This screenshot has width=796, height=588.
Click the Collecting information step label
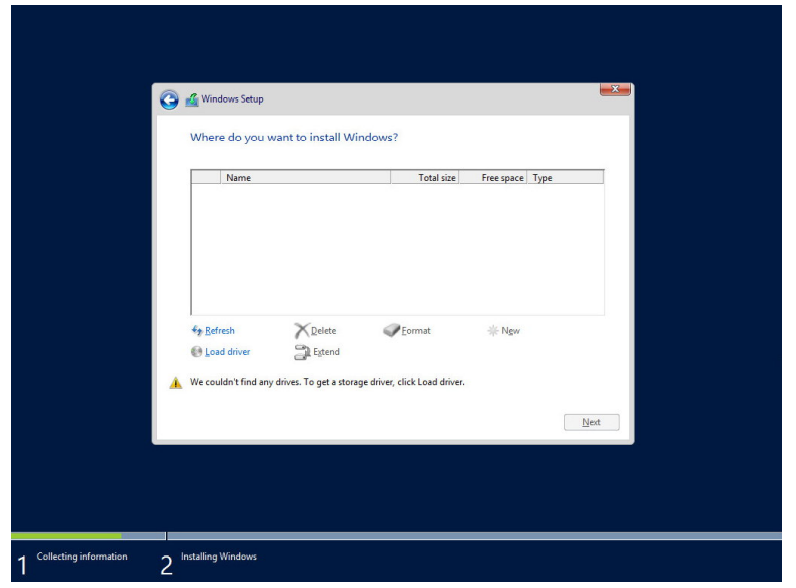pyautogui.click(x=82, y=557)
